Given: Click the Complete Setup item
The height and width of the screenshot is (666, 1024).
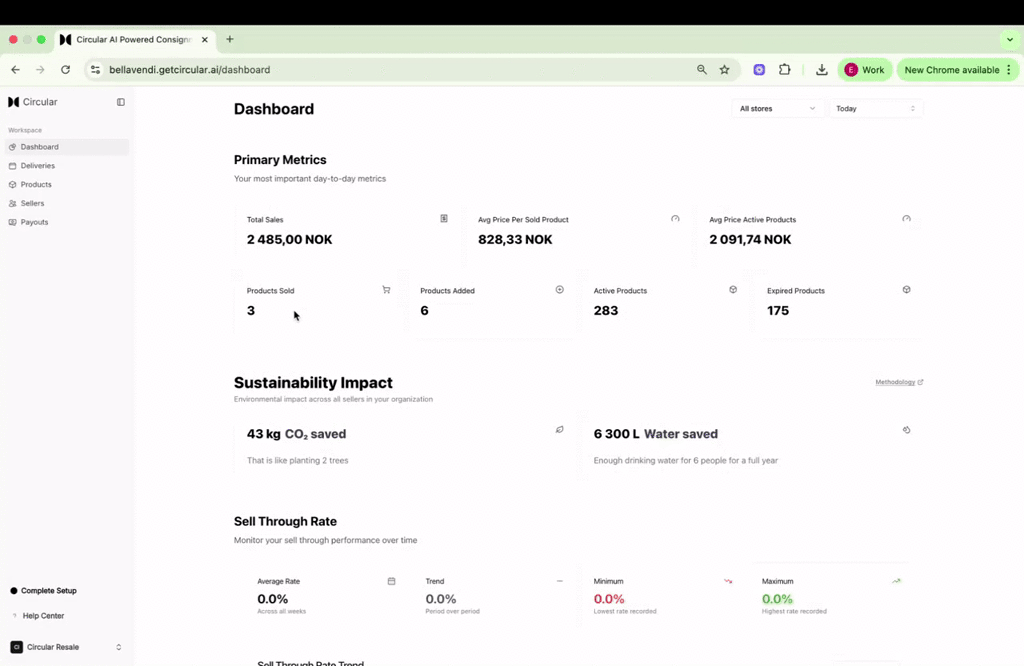Looking at the screenshot, I should (x=44, y=591).
